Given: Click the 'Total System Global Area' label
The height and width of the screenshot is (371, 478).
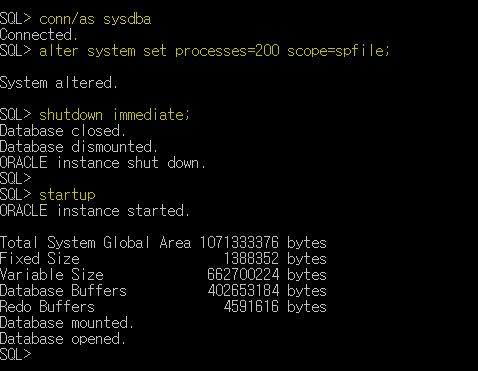Looking at the screenshot, I should (x=95, y=243).
